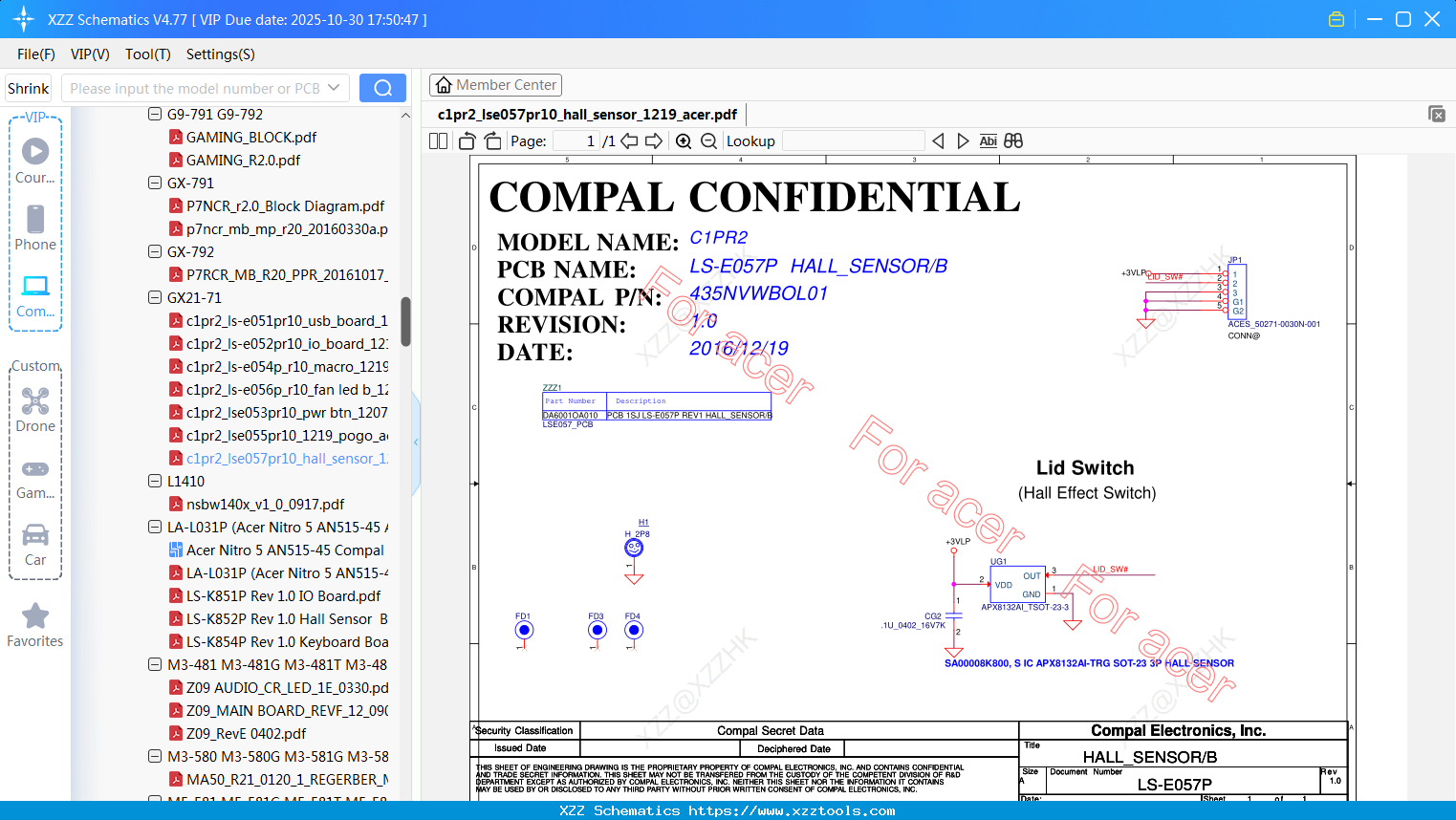Go to the next page arrow
The width and height of the screenshot is (1456, 820).
(x=654, y=141)
